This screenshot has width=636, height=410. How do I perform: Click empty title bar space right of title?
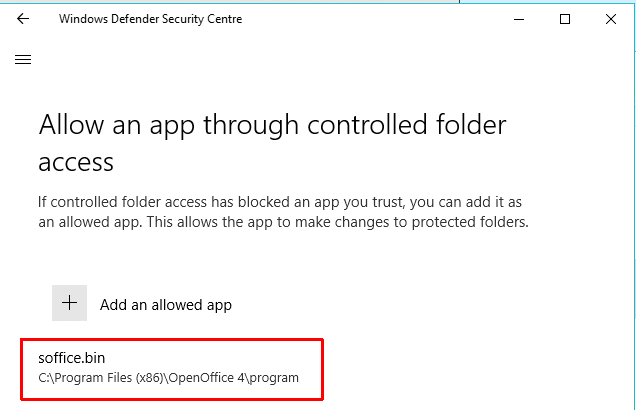coord(380,19)
